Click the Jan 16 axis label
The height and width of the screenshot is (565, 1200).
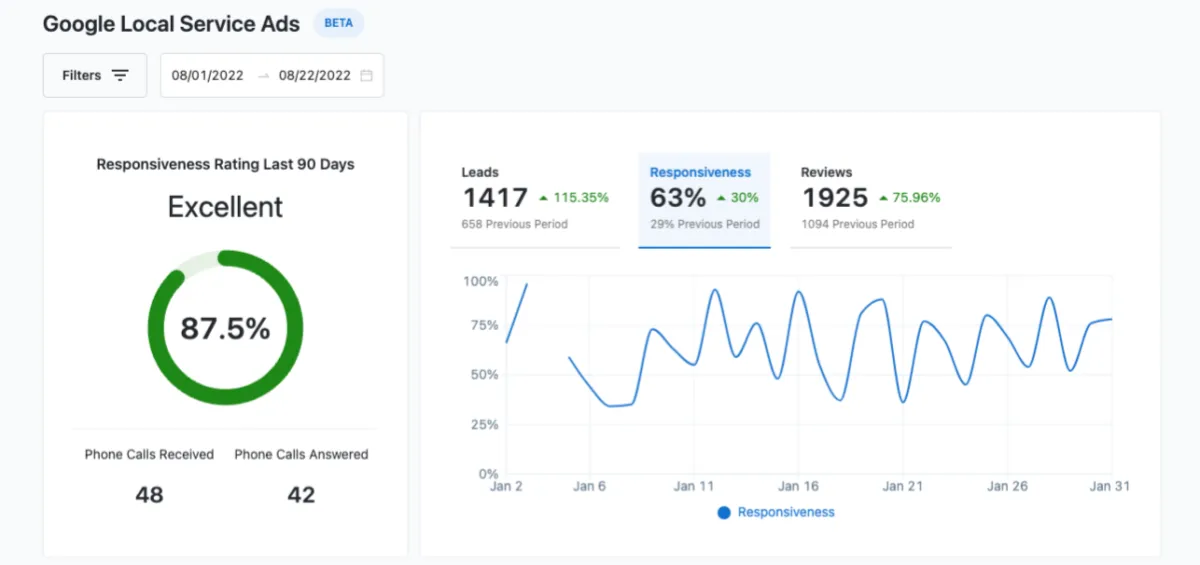click(797, 487)
